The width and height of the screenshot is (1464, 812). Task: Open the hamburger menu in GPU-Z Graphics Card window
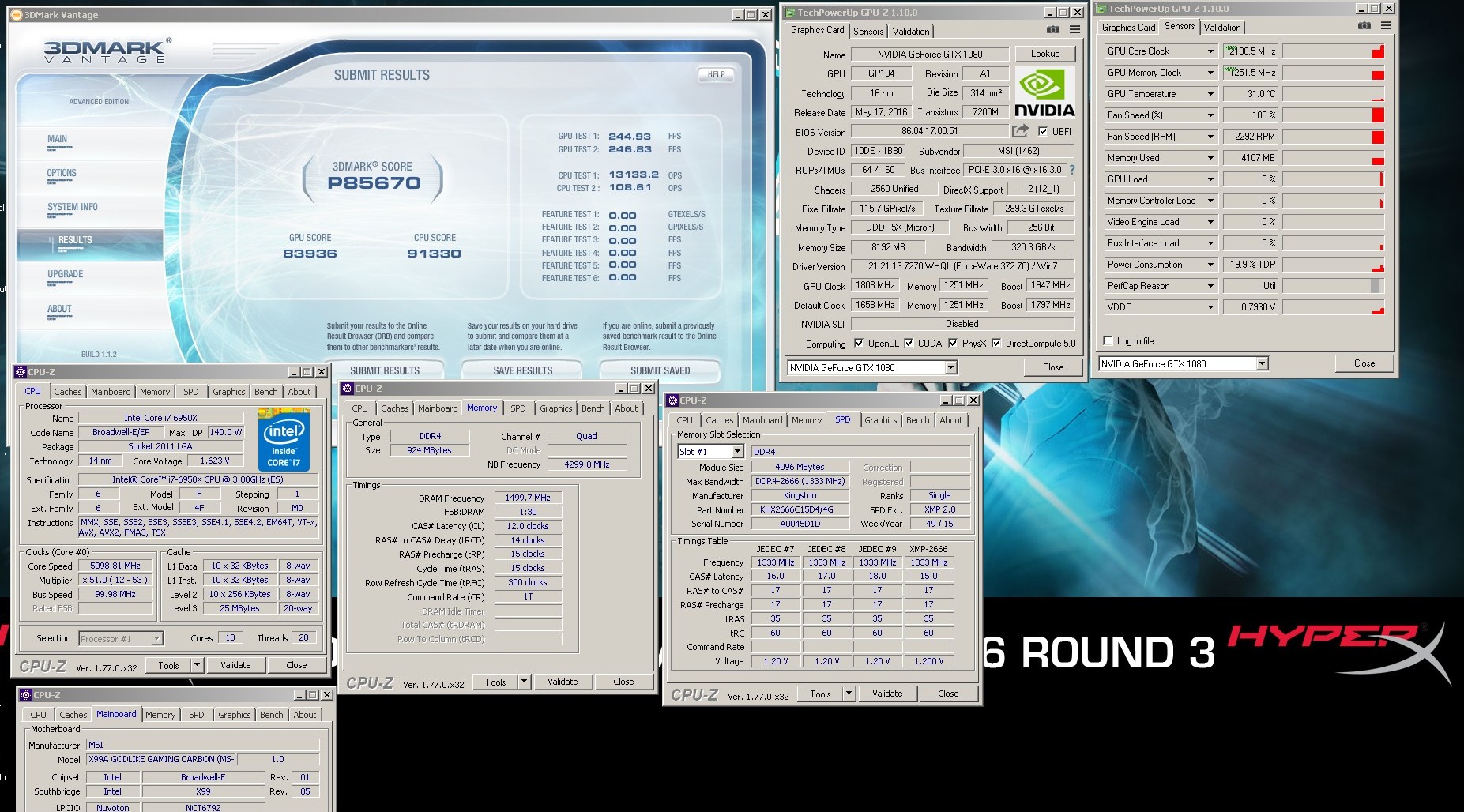[x=1074, y=30]
